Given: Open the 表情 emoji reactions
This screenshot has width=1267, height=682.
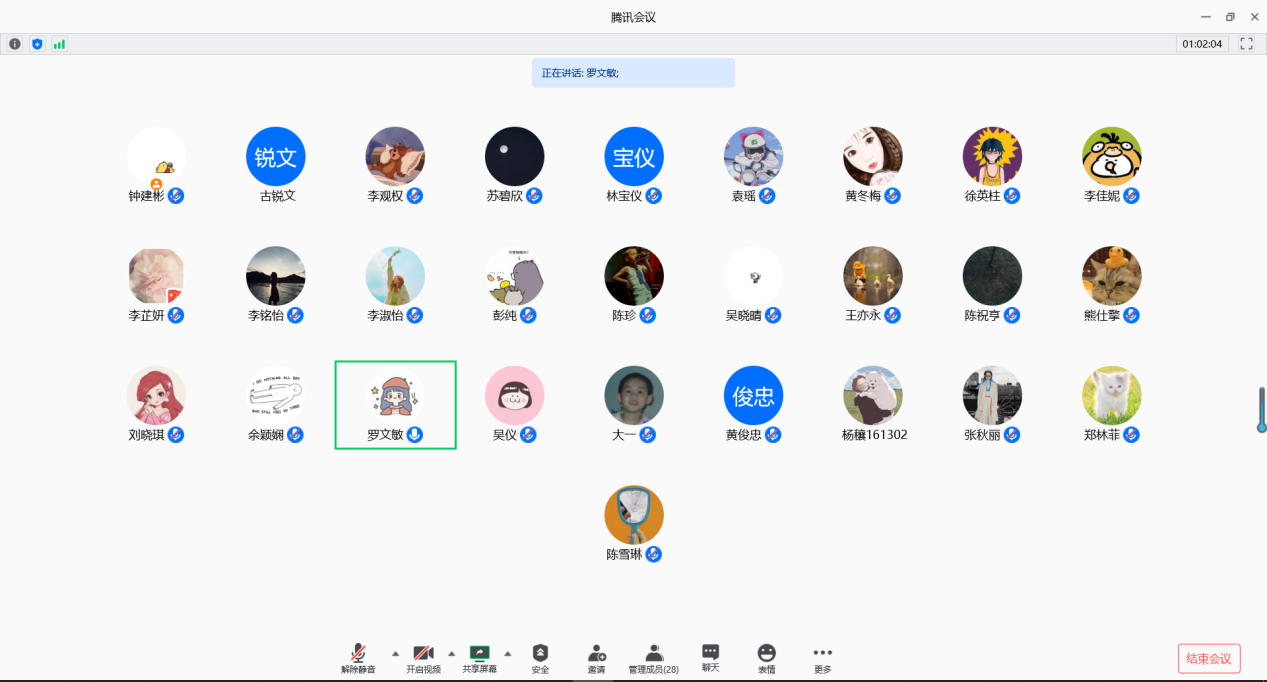Looking at the screenshot, I should coord(766,658).
